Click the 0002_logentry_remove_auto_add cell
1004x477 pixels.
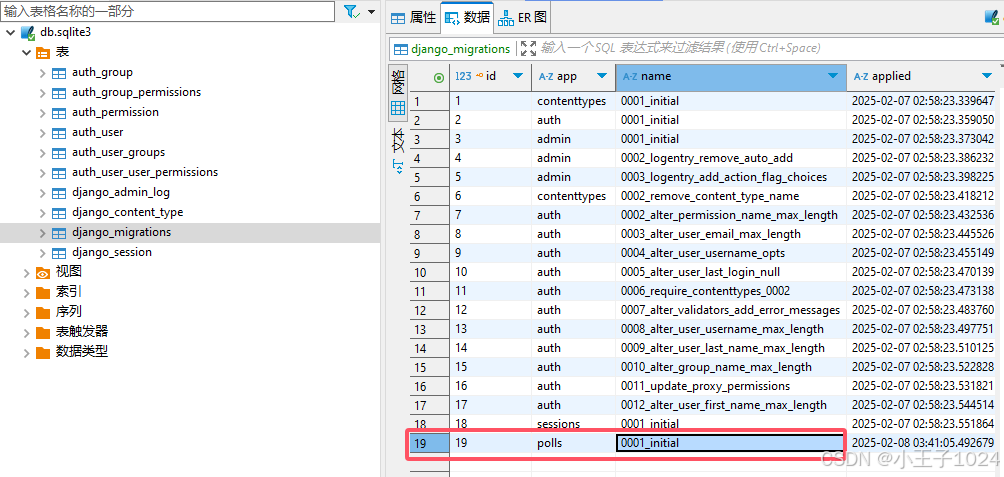pyautogui.click(x=731, y=158)
